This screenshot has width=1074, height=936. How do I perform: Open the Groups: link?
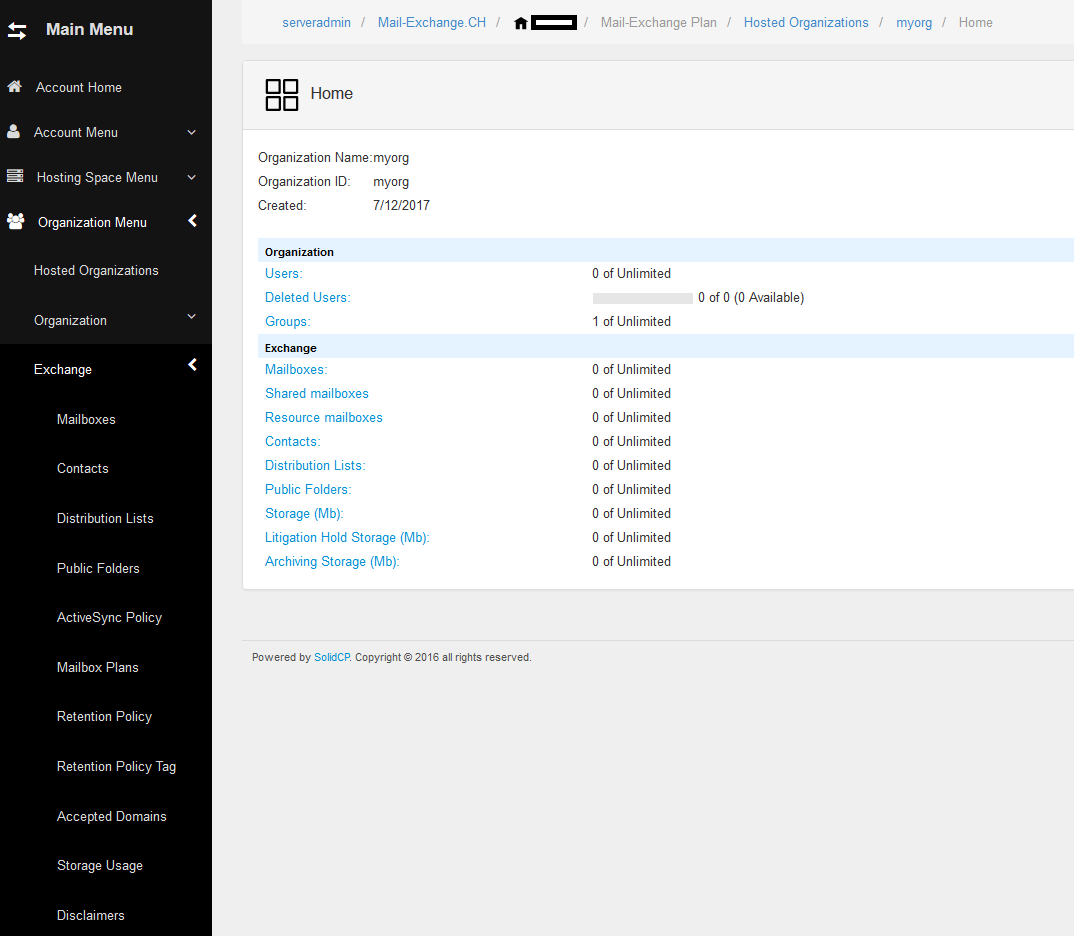point(288,321)
